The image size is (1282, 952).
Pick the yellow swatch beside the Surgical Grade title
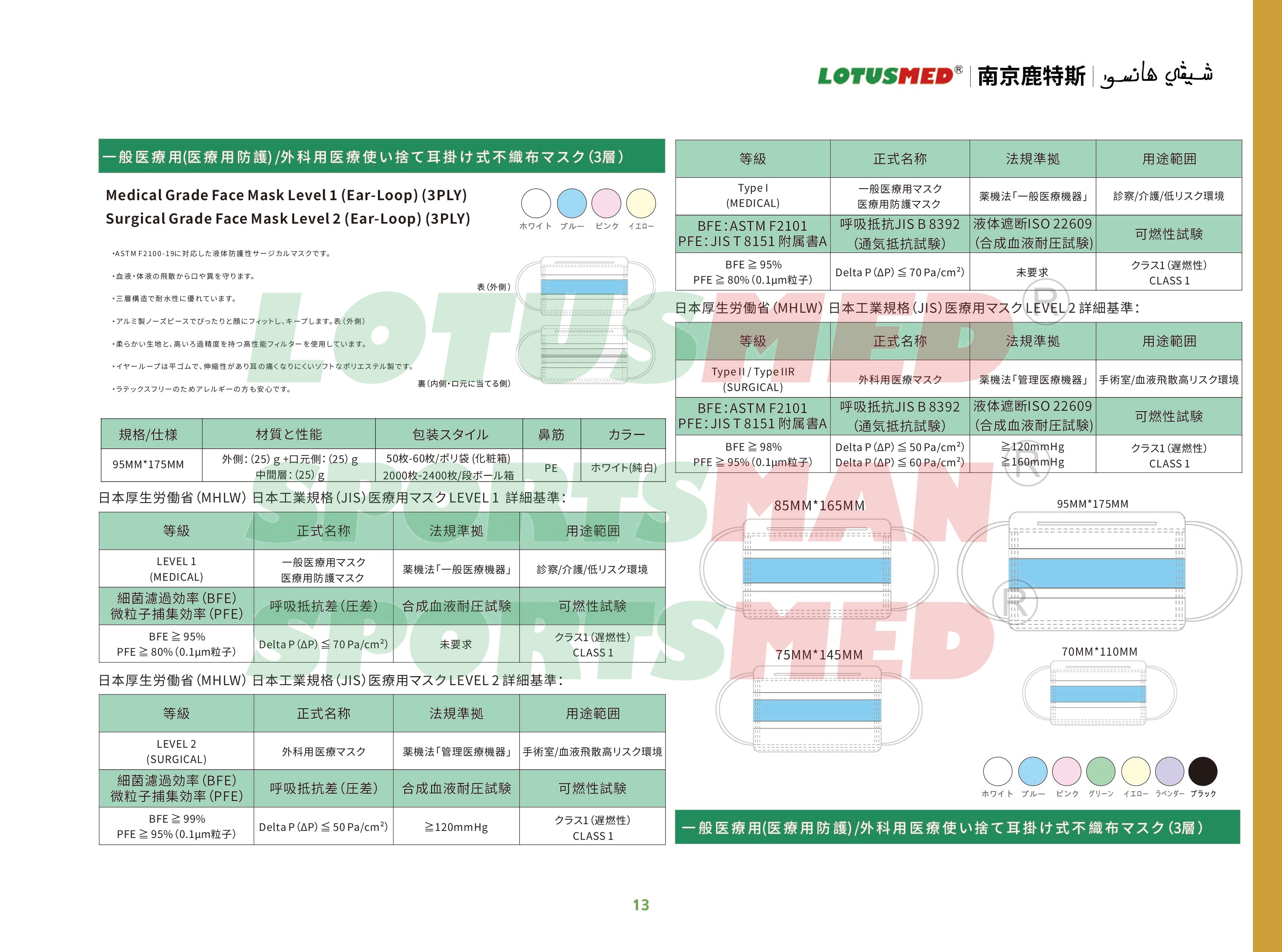641,204
